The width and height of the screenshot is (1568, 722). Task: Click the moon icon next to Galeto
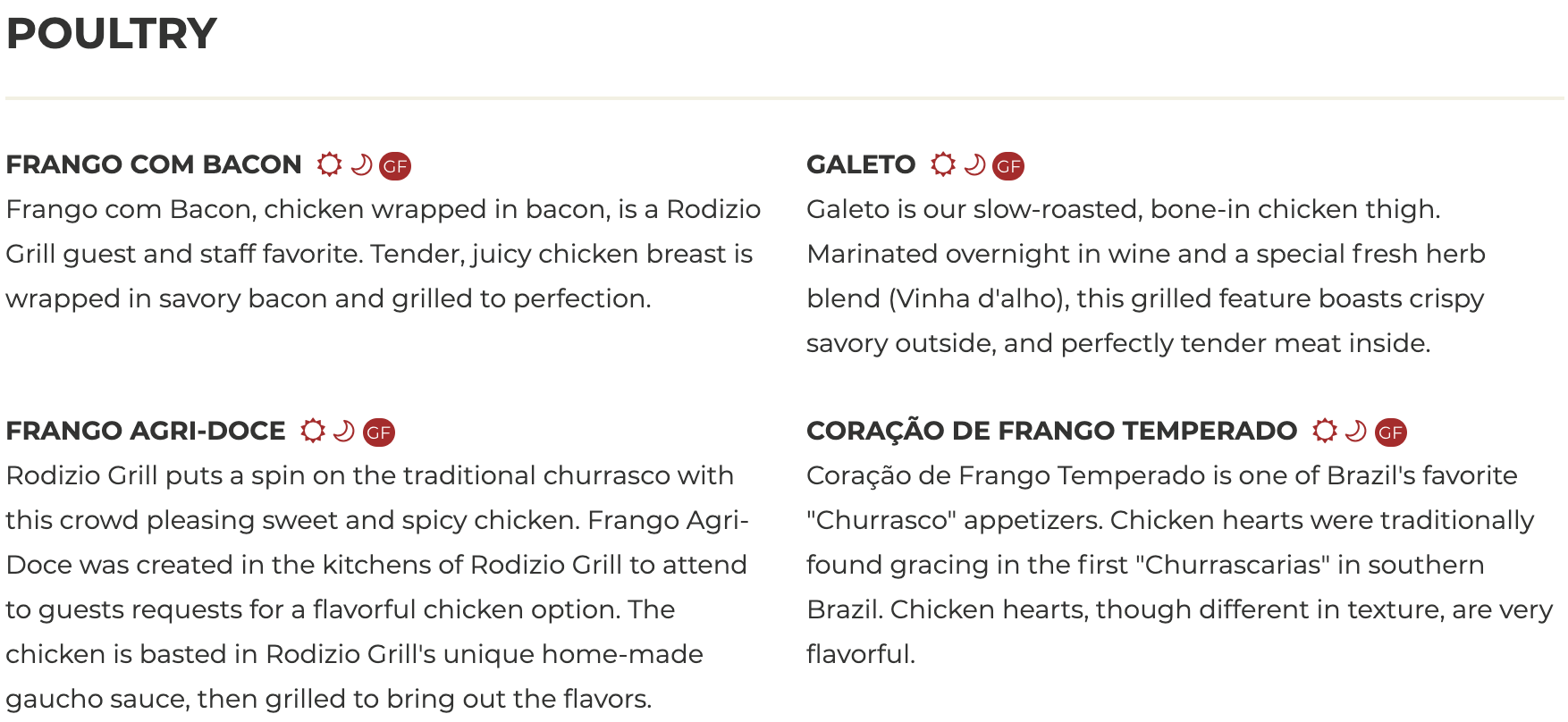[x=974, y=164]
